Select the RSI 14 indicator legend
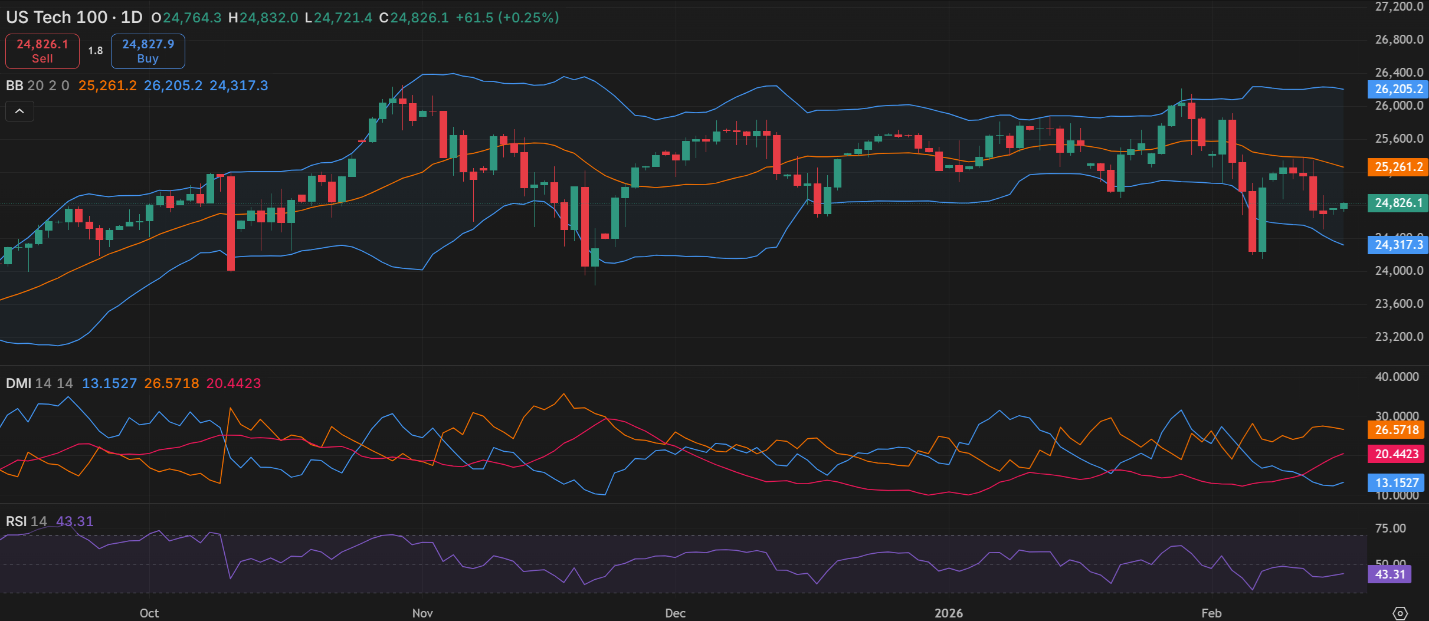This screenshot has height=621, width=1429. point(26,521)
